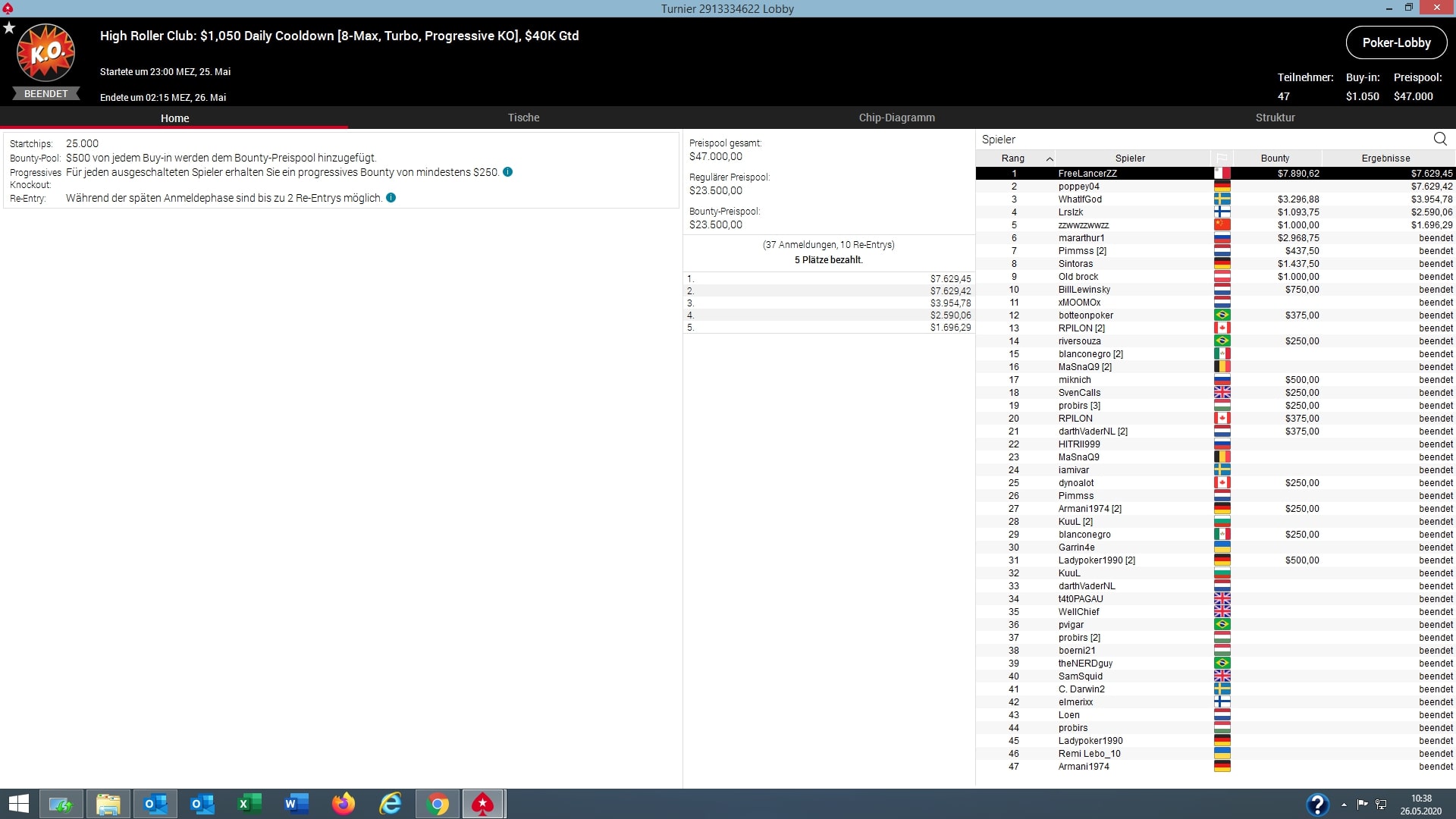The image size is (1456, 819).
Task: Sort list by Ergebnisse column
Action: pos(1385,158)
